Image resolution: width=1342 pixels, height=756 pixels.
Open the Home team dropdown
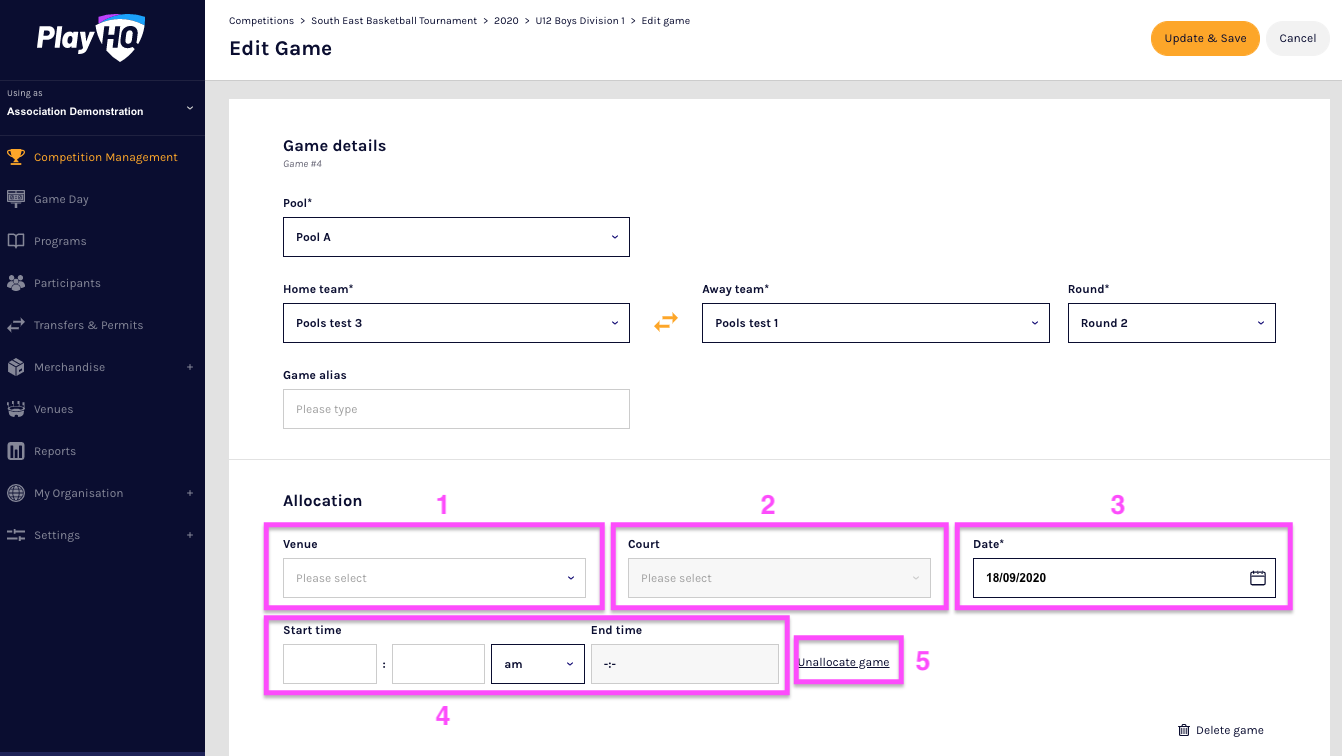456,323
